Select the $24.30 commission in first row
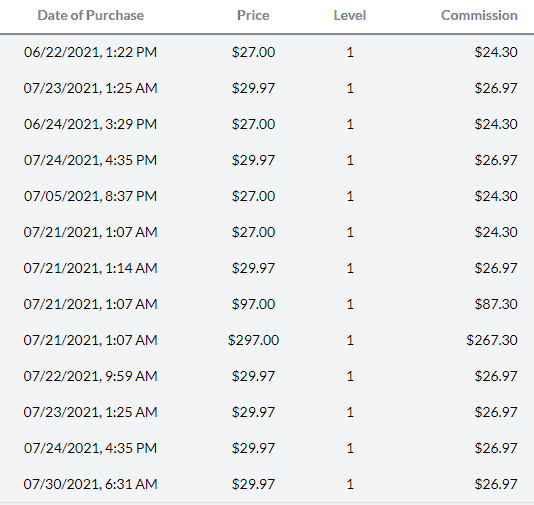Screen dimensions: 534x505 click(496, 52)
